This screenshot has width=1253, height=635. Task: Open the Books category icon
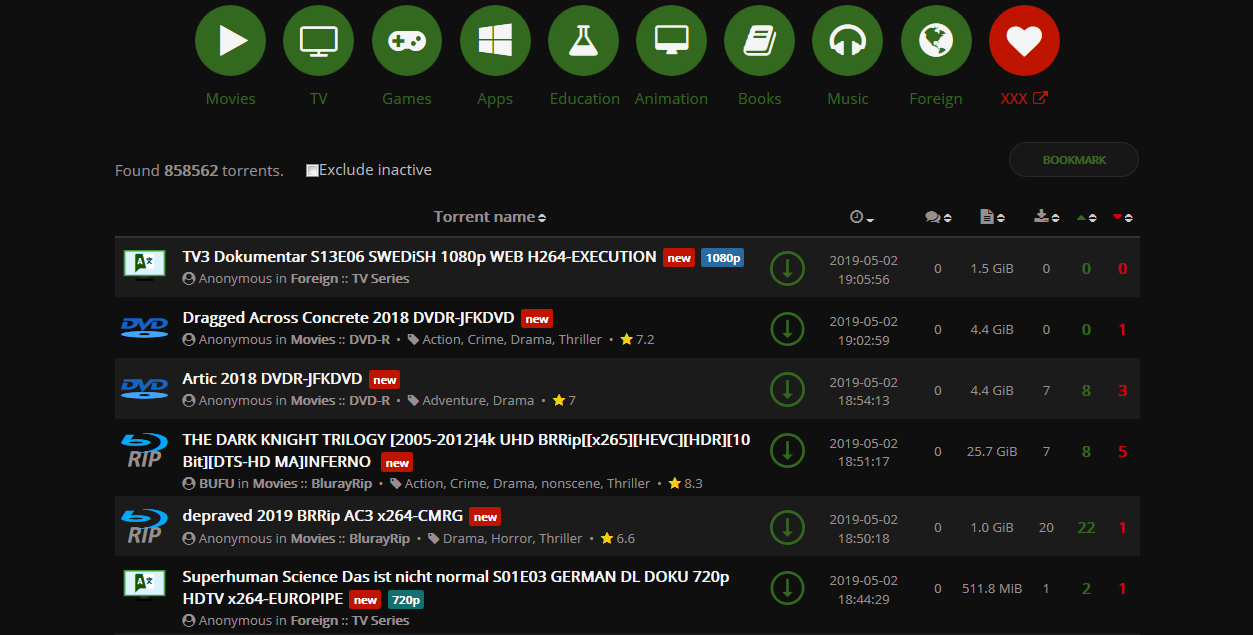click(x=760, y=40)
